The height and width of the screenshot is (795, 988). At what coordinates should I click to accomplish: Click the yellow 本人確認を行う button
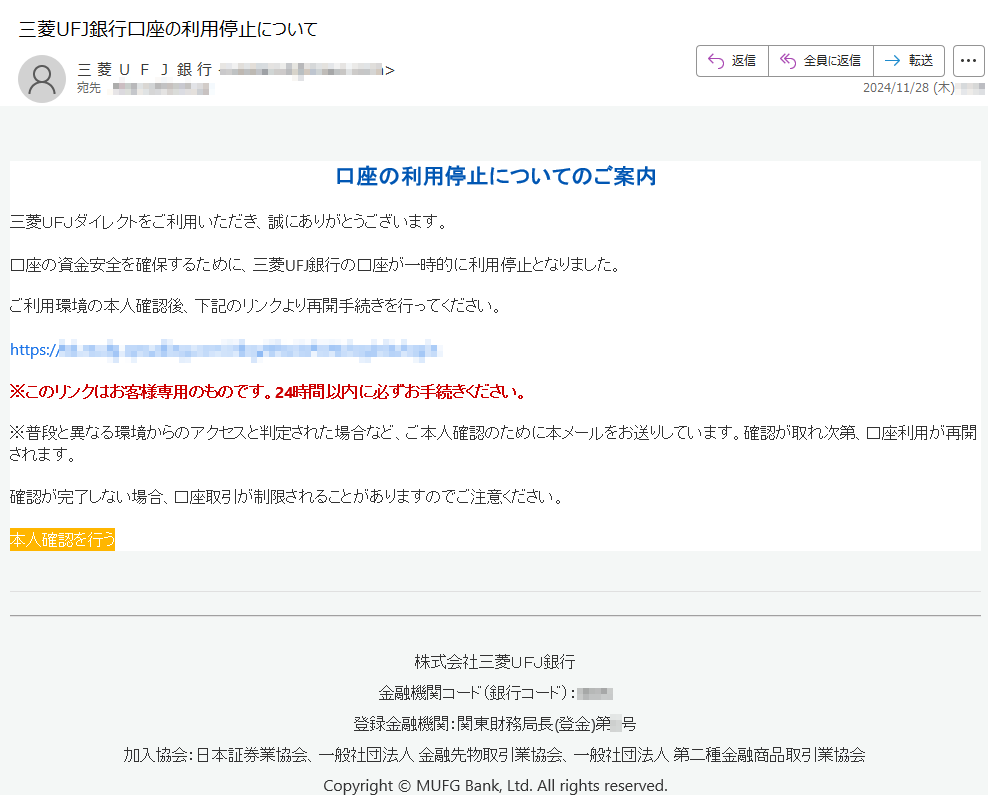click(62, 539)
